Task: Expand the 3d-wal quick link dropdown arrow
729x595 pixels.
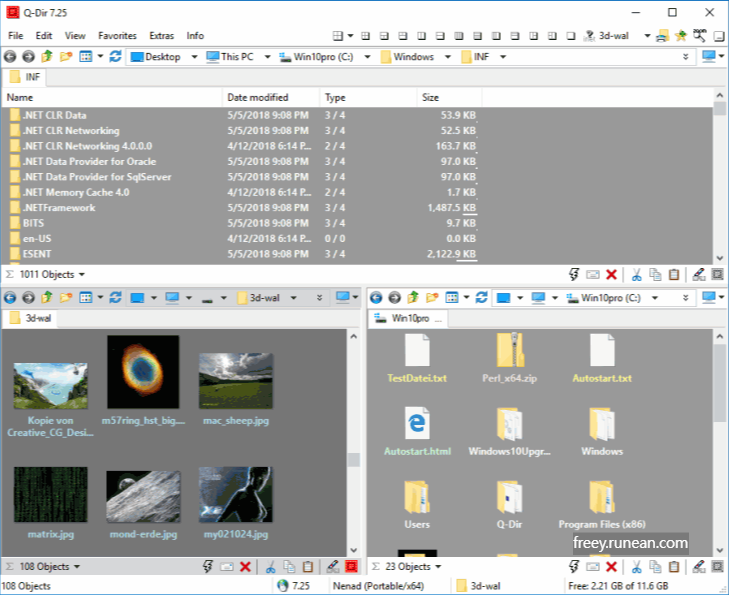Action: (647, 36)
